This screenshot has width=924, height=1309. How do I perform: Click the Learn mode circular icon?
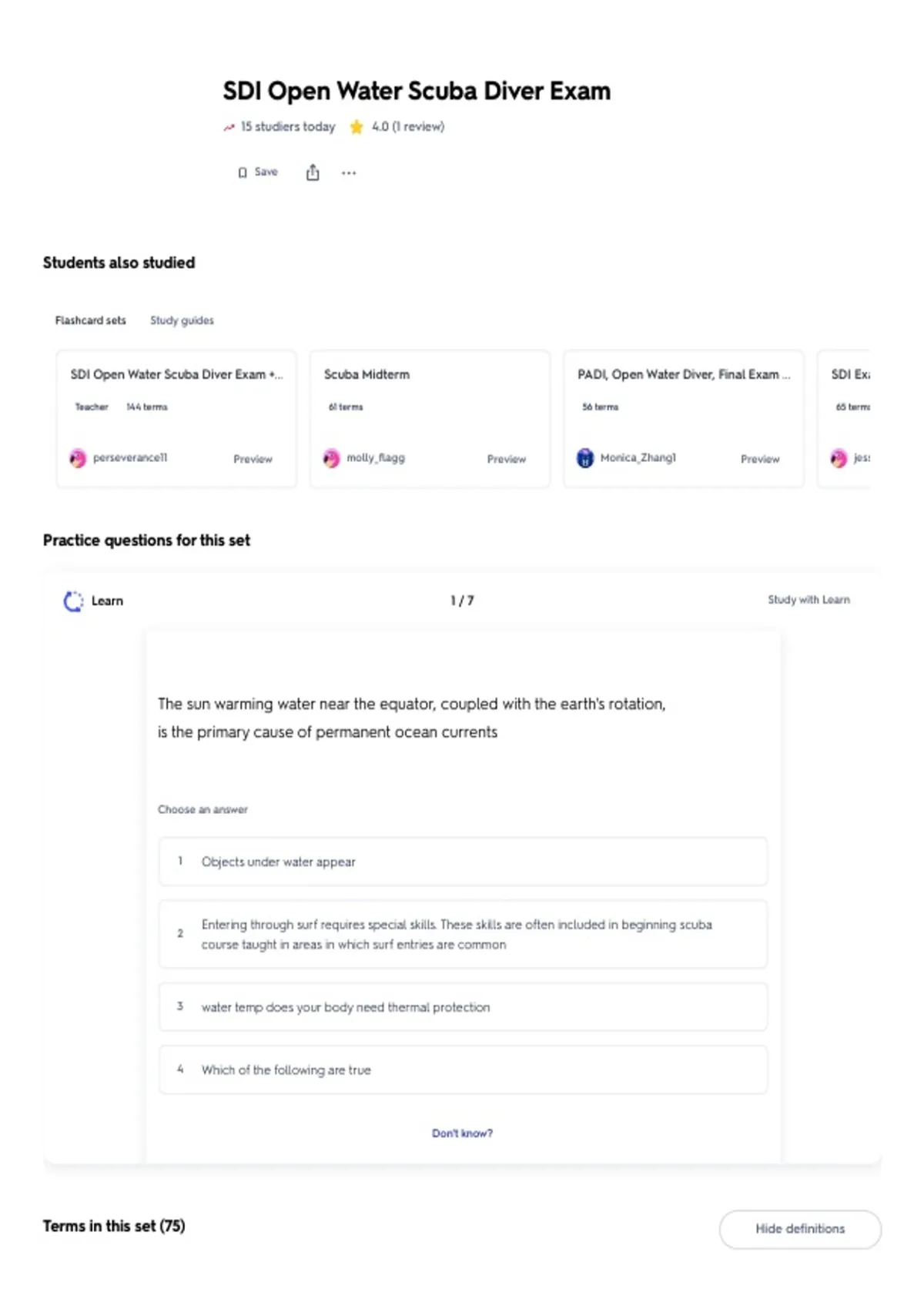(73, 601)
